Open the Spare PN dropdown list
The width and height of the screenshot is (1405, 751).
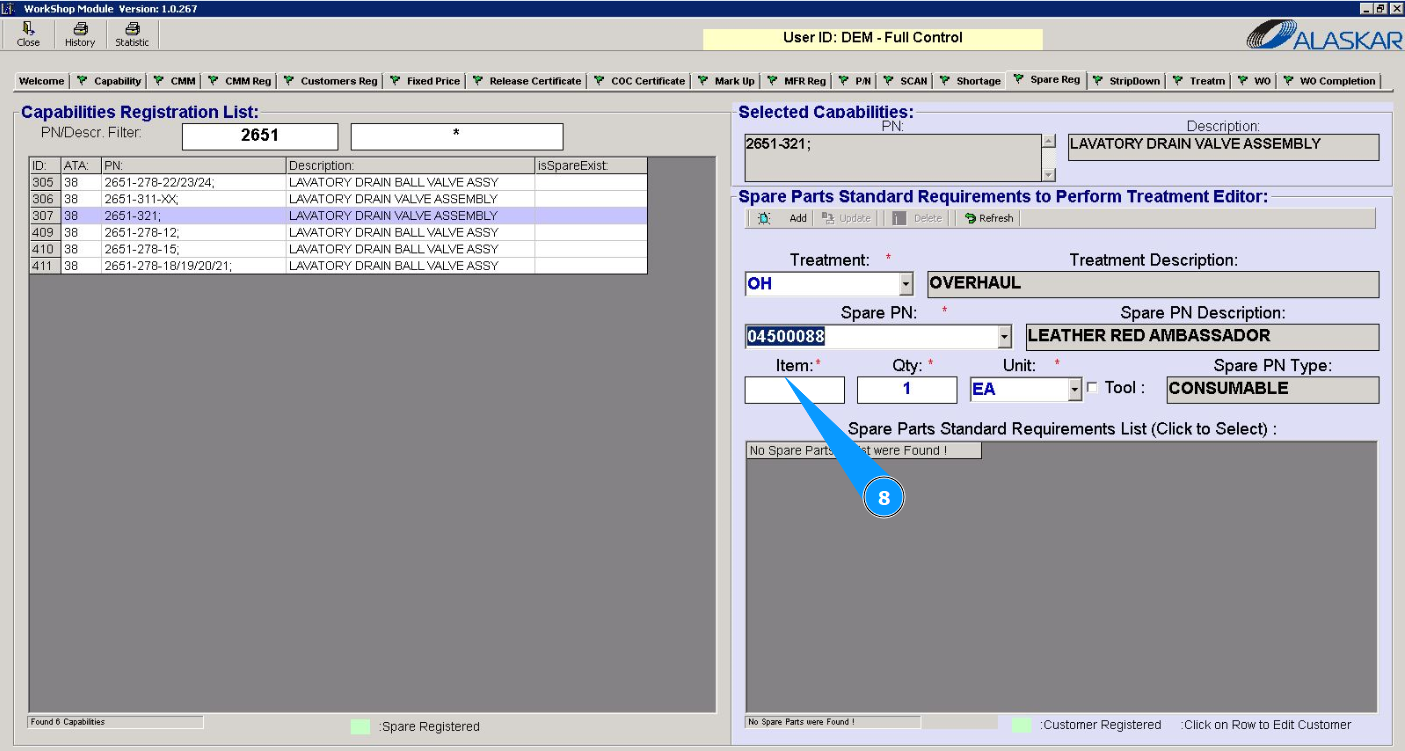point(1005,337)
